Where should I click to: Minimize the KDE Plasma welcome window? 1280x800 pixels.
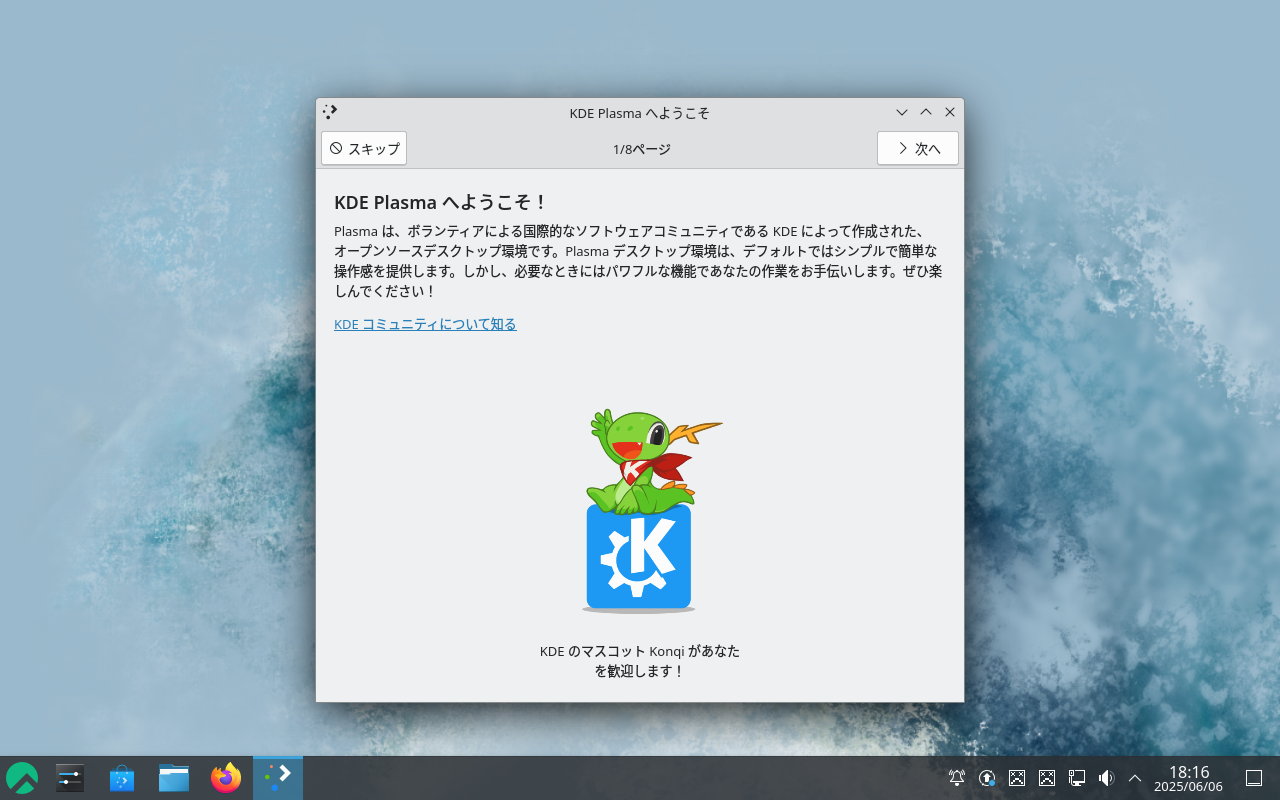[902, 112]
